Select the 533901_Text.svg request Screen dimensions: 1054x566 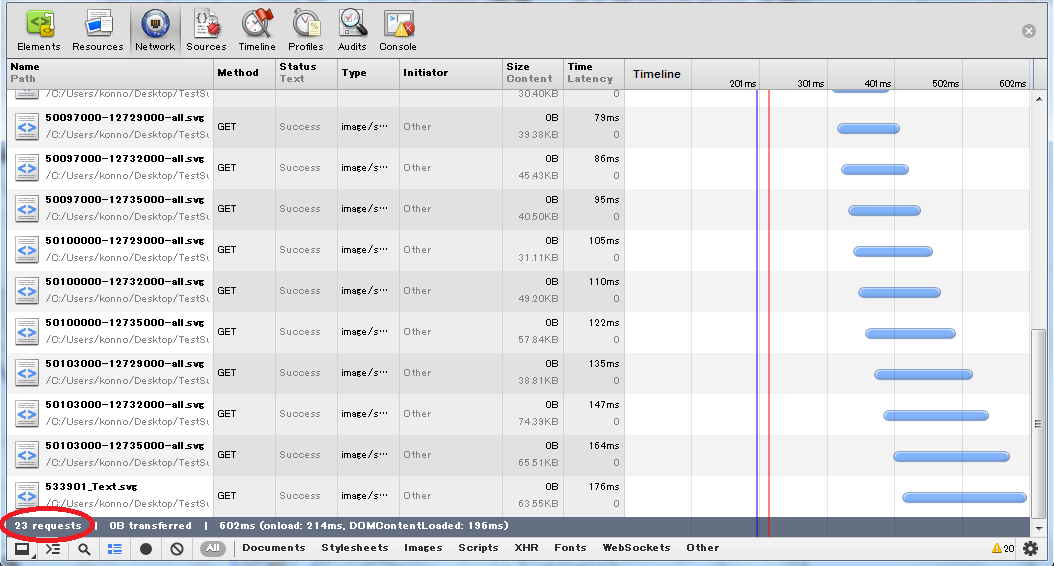click(x=91, y=487)
